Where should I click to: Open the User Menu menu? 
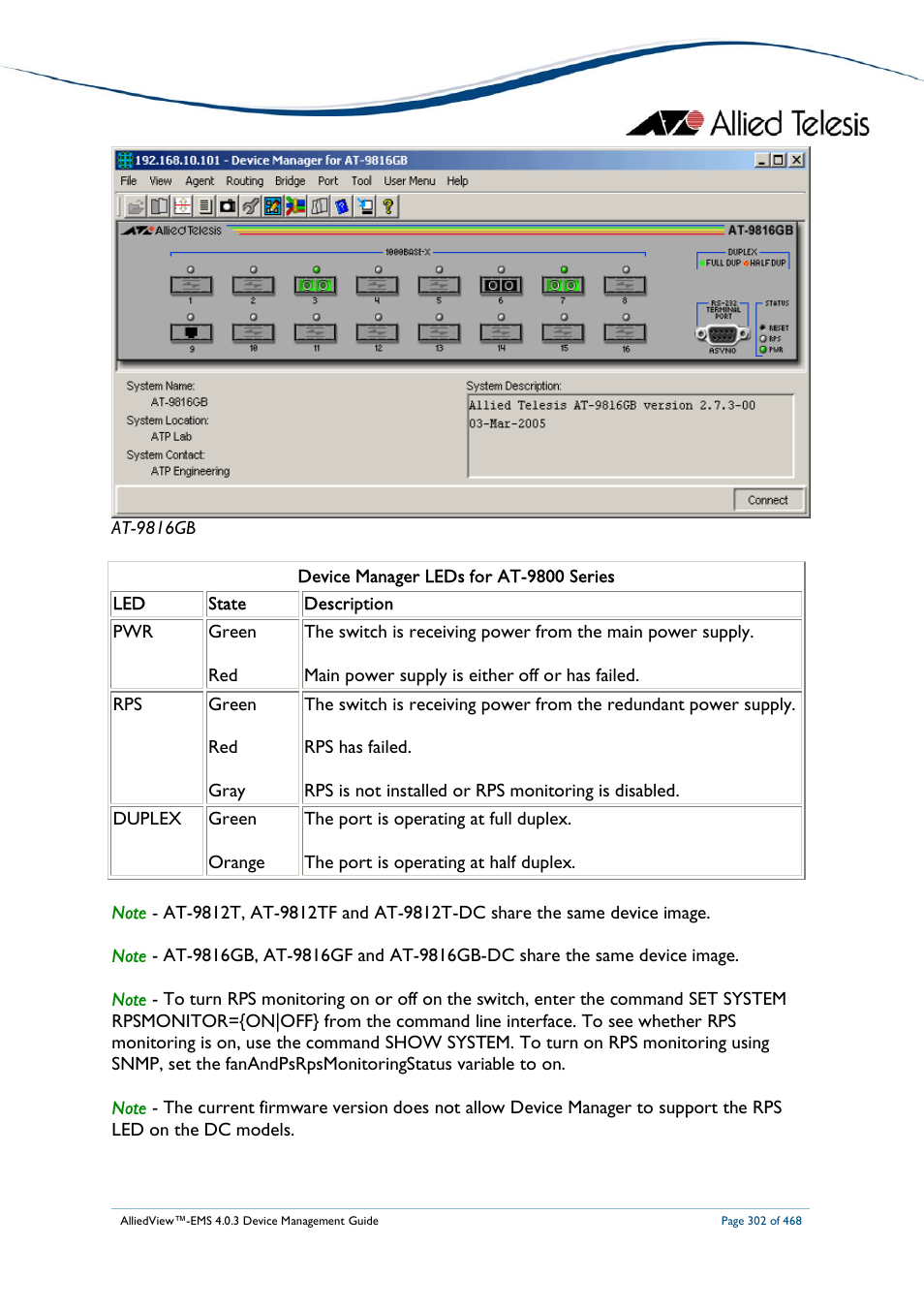[410, 181]
